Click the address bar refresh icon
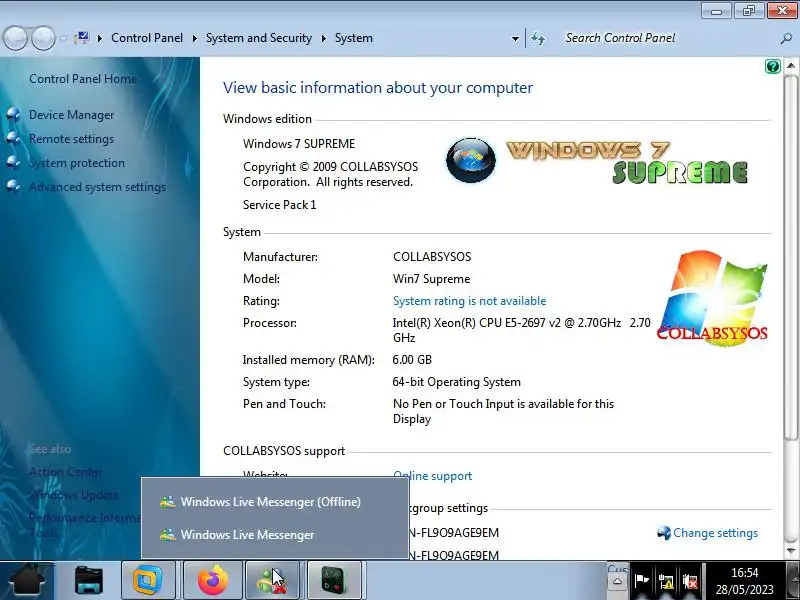Image resolution: width=800 pixels, height=600 pixels. 538,39
